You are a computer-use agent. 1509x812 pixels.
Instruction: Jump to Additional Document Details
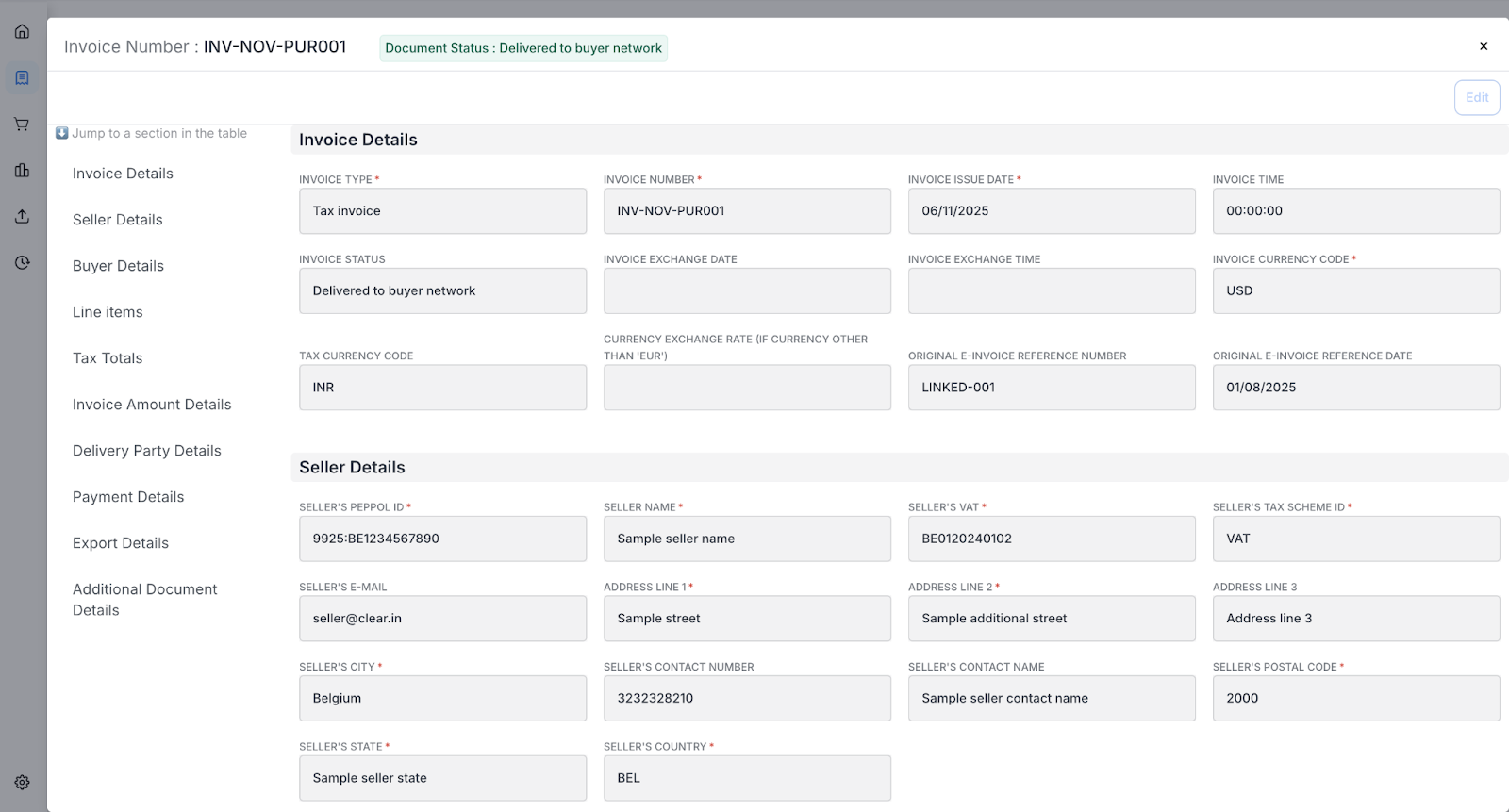[x=144, y=600]
